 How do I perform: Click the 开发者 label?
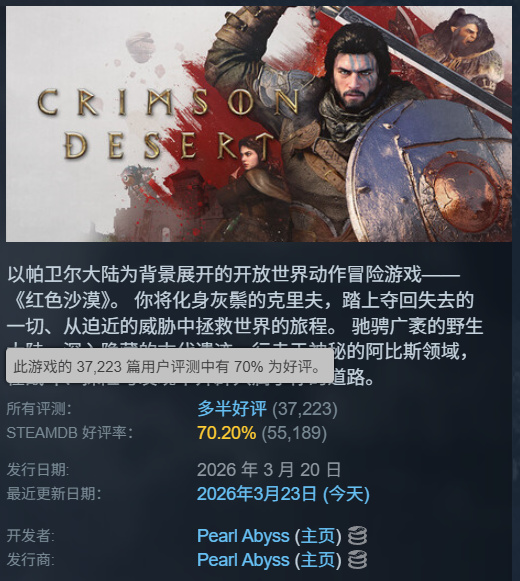point(30,536)
